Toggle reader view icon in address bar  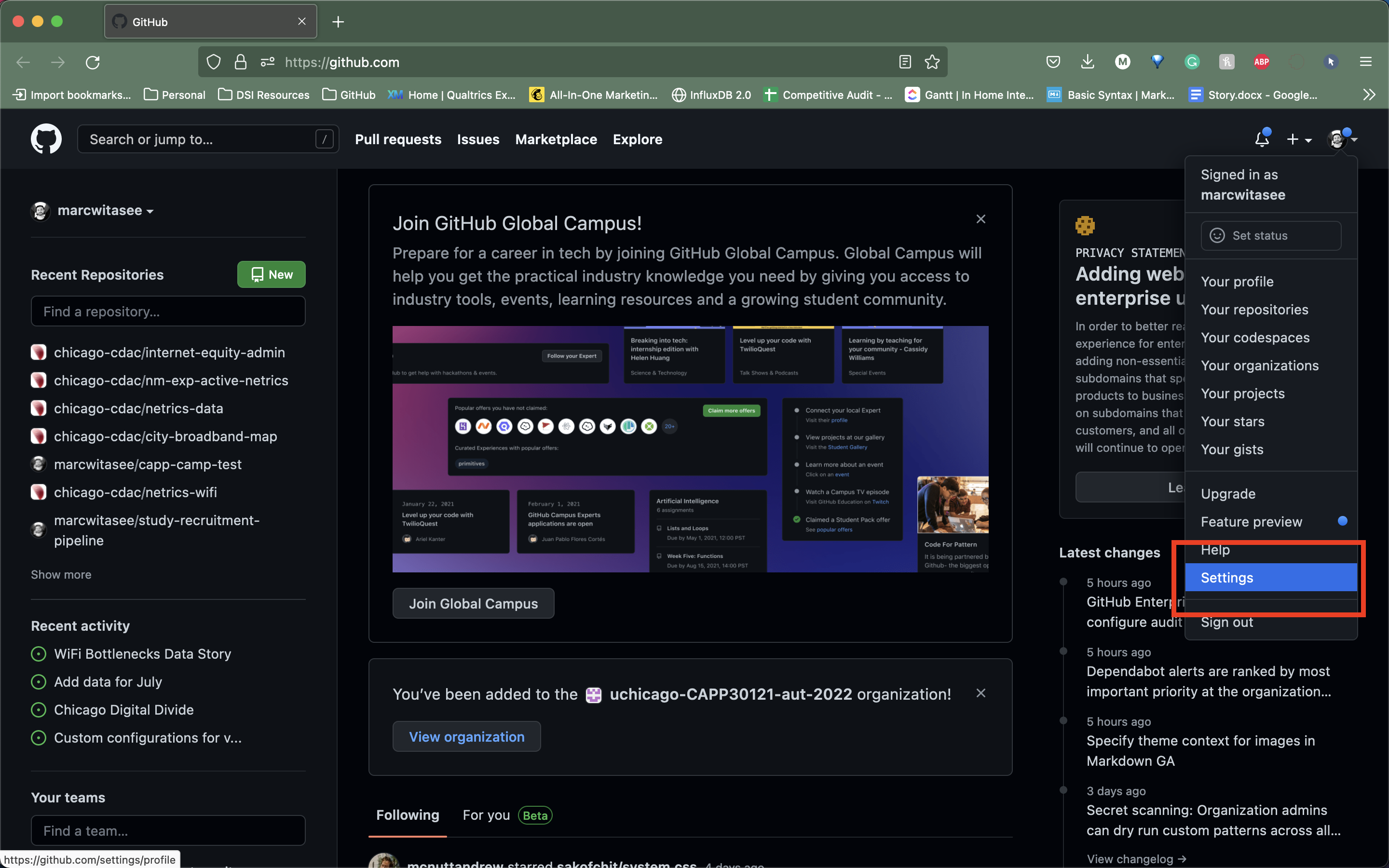(x=905, y=62)
